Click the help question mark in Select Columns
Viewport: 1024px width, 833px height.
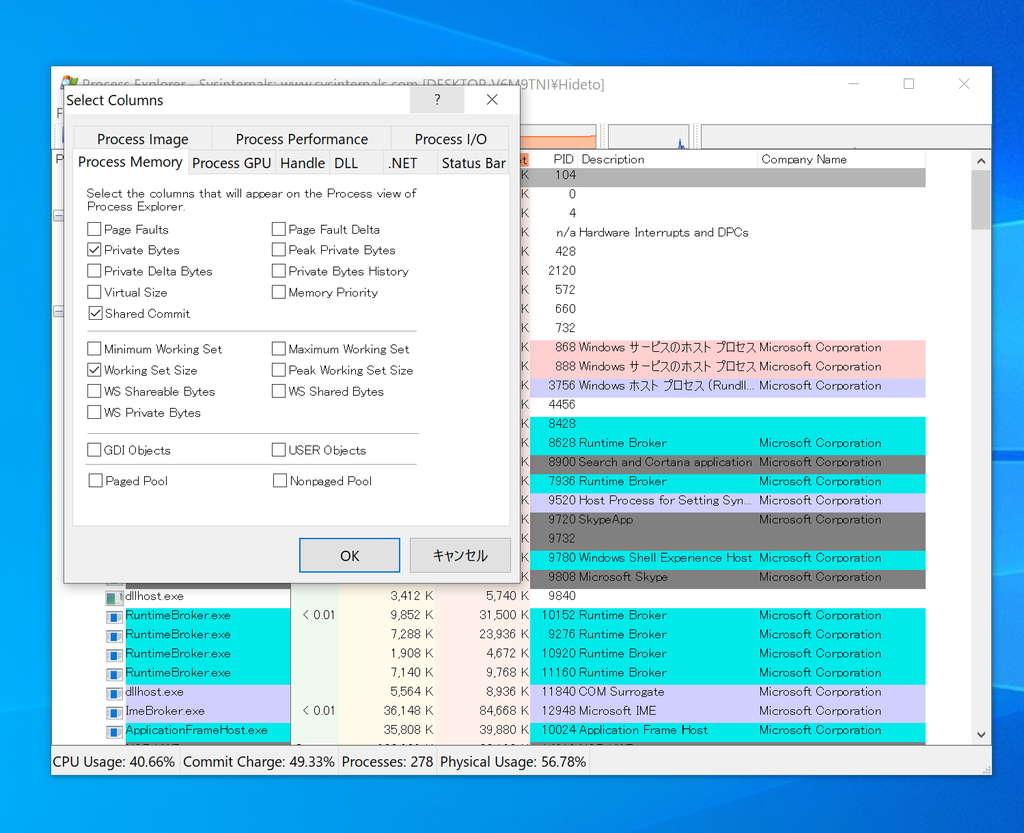click(x=437, y=100)
